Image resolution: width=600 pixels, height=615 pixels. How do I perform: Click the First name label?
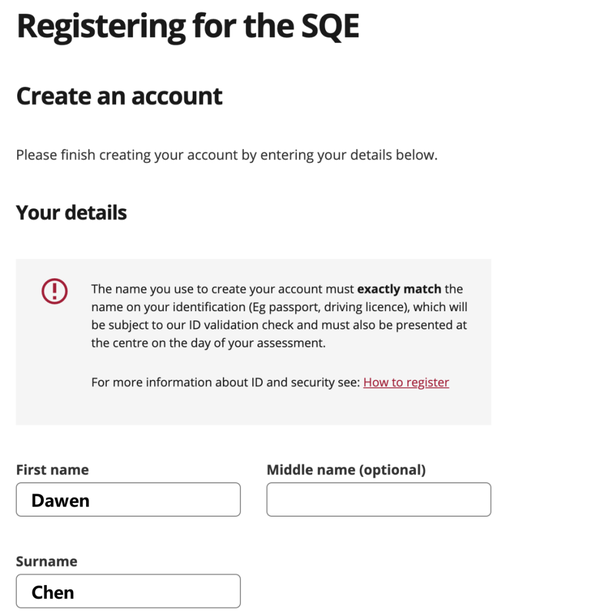tap(52, 470)
